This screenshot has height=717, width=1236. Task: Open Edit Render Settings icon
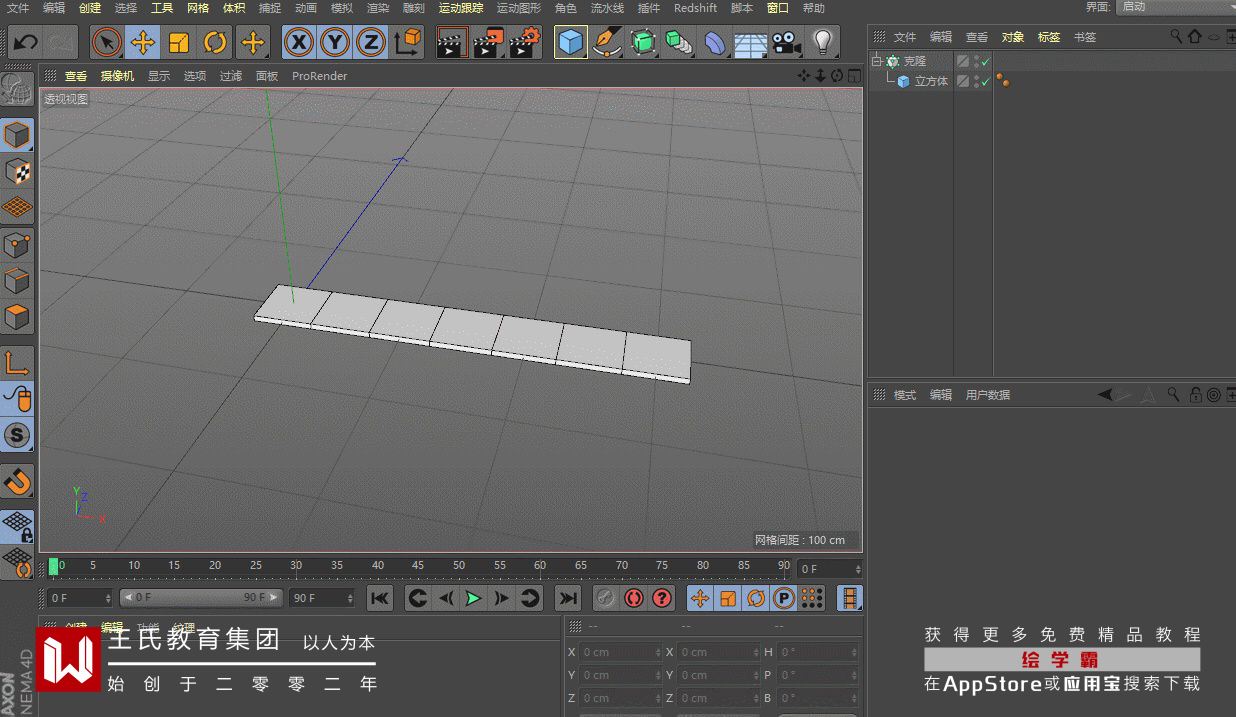524,42
